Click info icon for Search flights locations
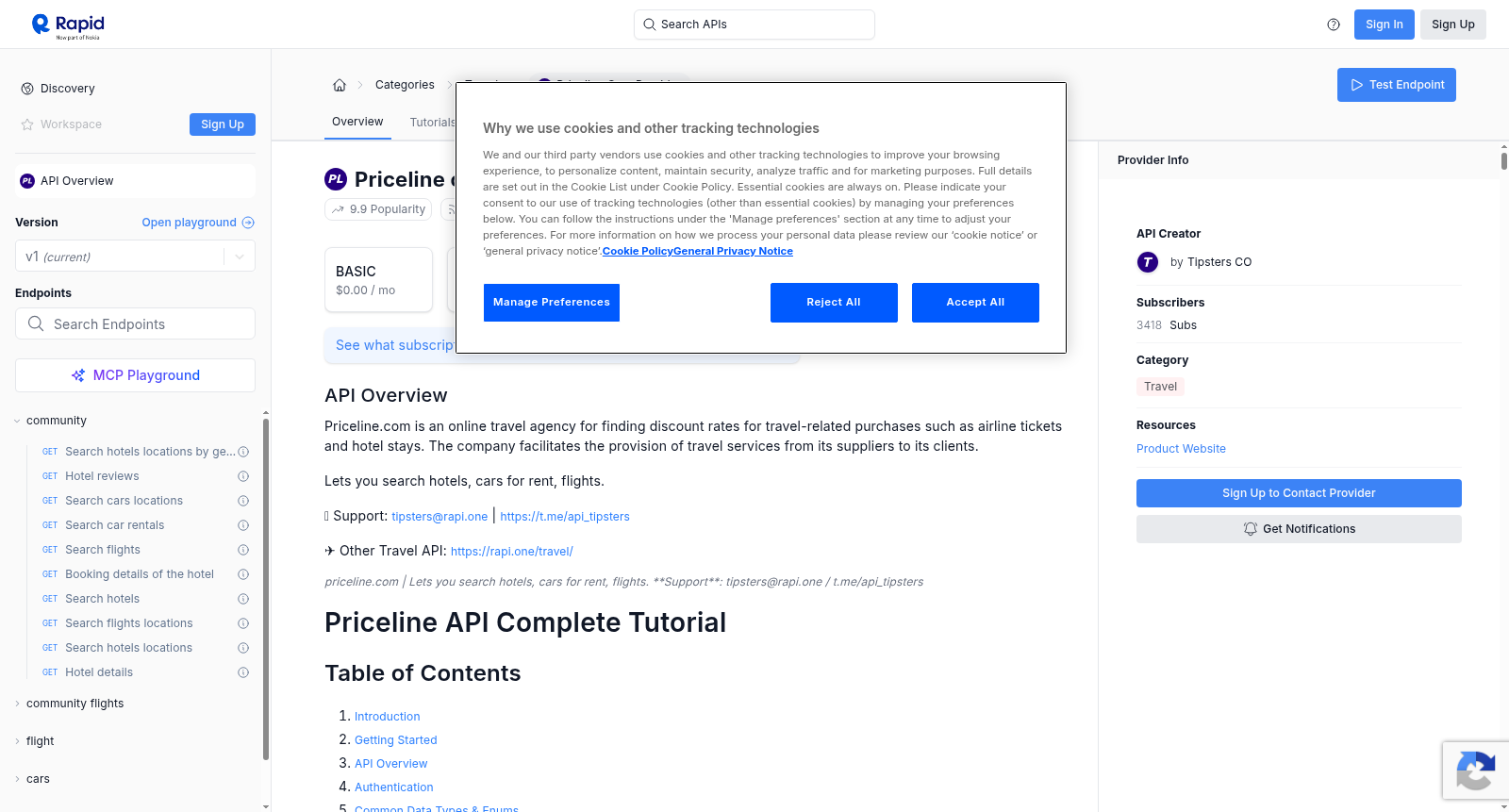Screen dimensions: 1509x812 243,623
